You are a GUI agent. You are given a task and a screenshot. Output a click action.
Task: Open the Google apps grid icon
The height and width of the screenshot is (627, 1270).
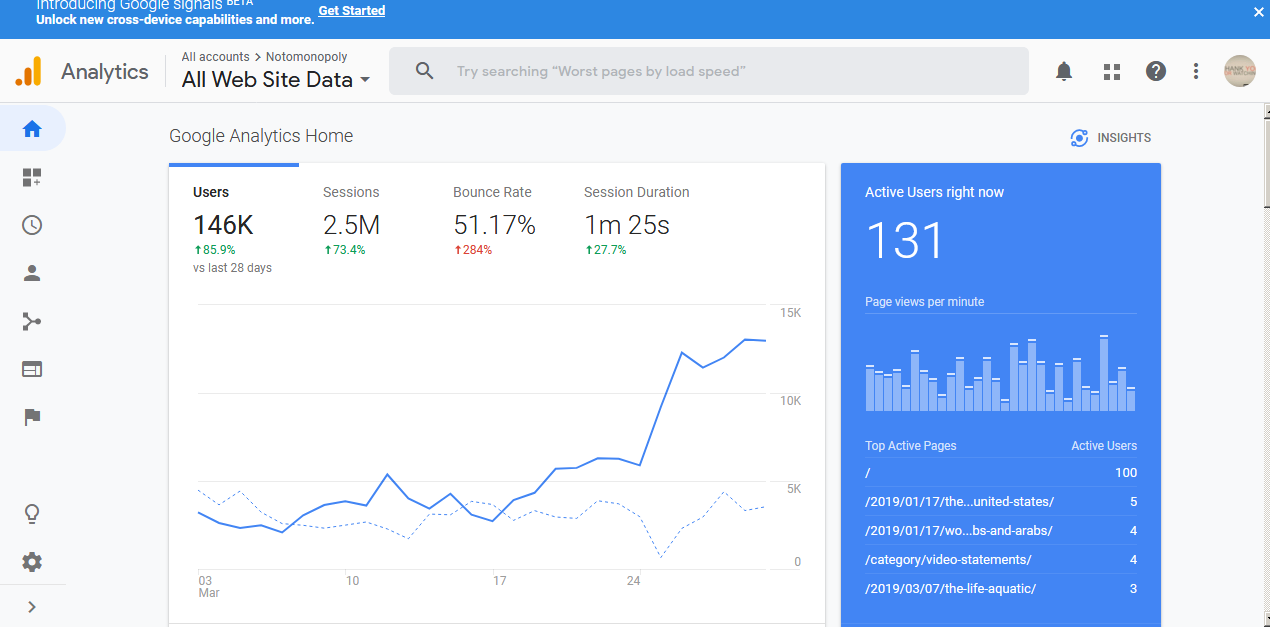1111,71
